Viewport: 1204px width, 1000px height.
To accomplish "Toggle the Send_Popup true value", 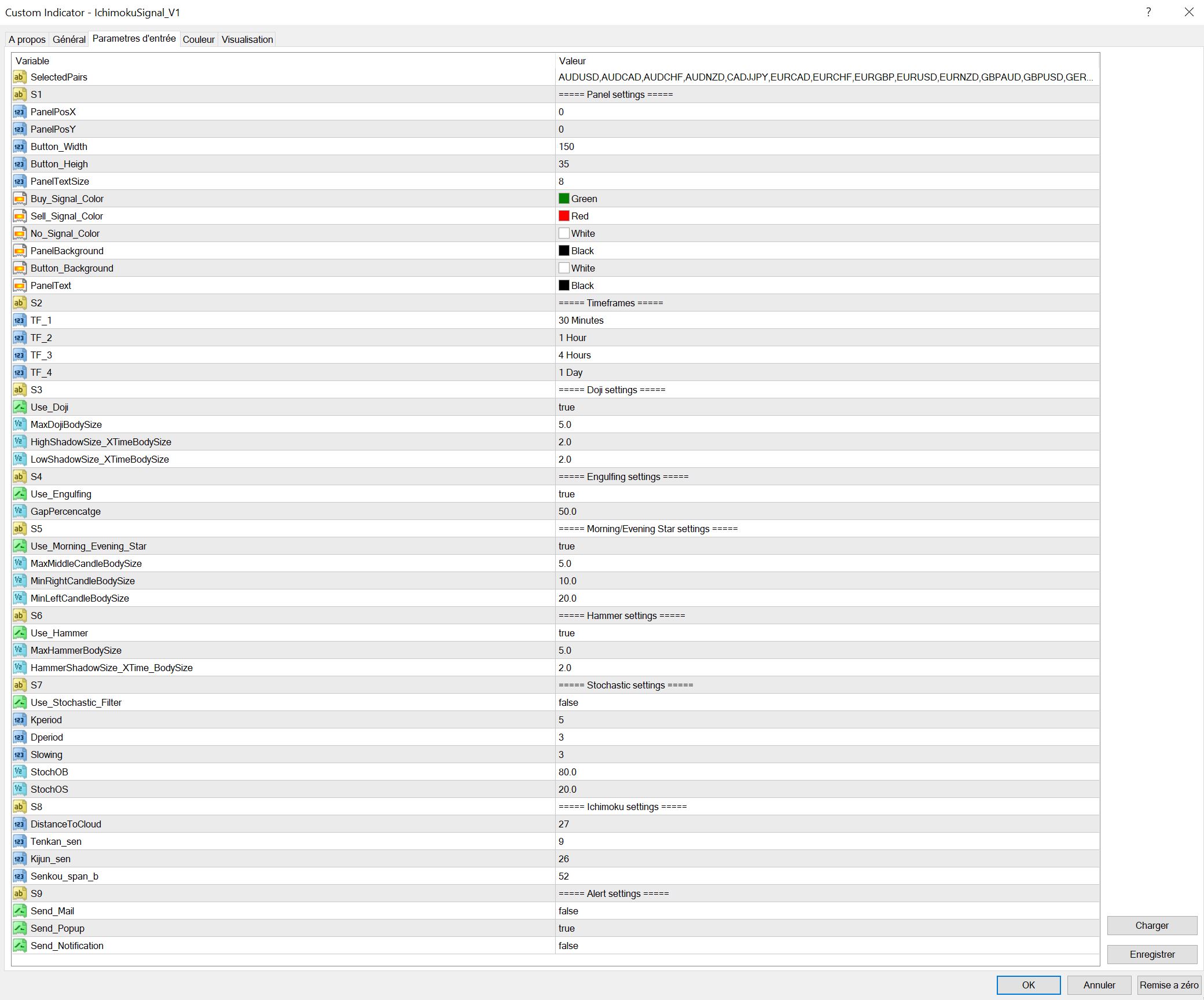I will point(567,928).
